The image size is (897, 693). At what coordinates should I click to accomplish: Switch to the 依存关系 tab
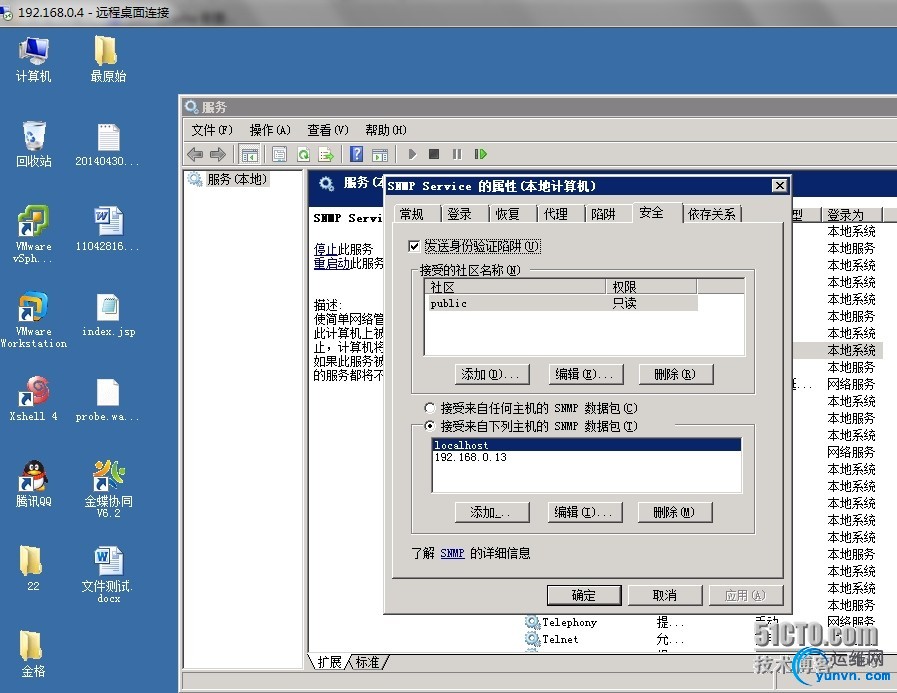[x=712, y=214]
